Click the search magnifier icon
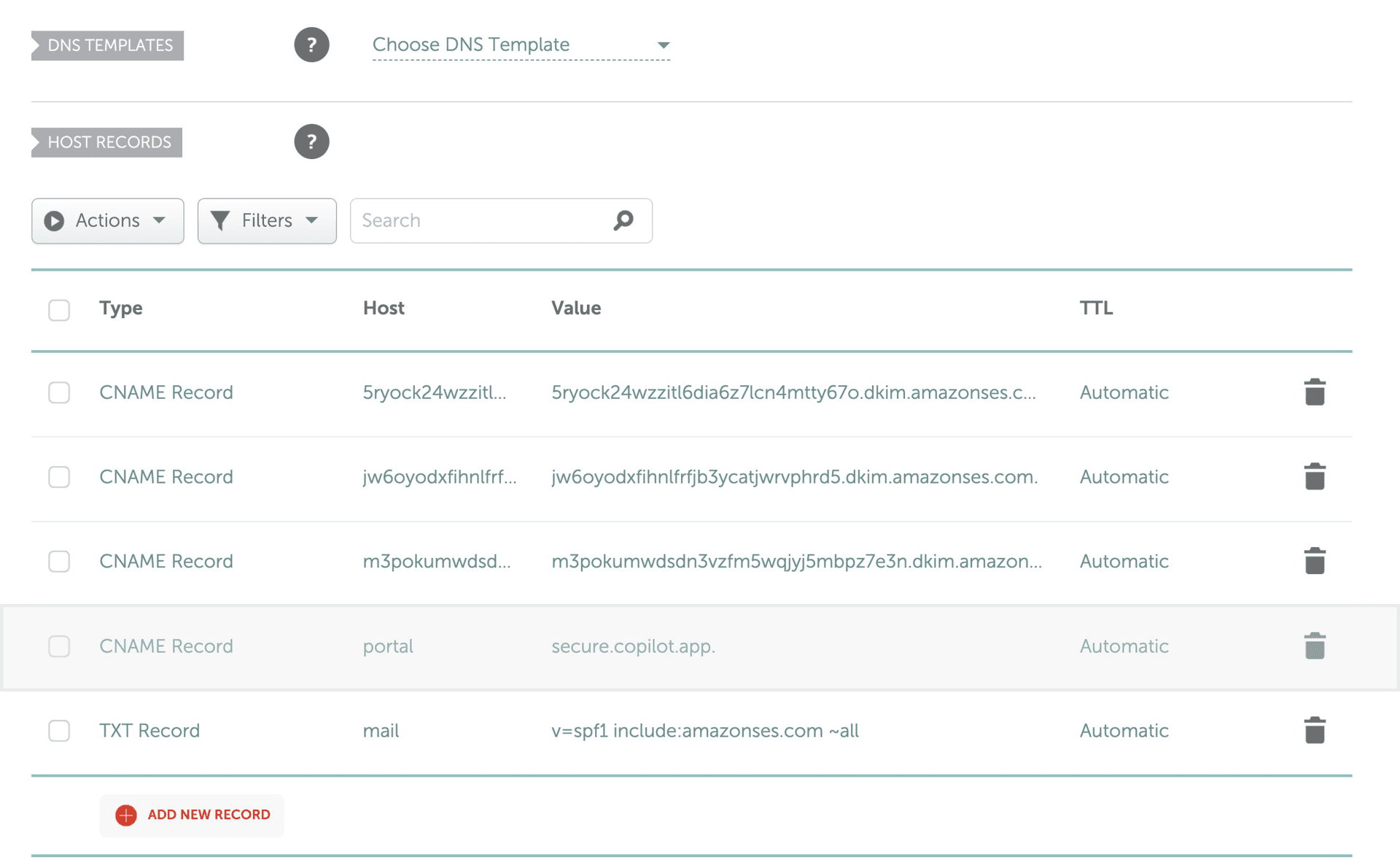Viewport: 1400px width, 868px height. (623, 220)
